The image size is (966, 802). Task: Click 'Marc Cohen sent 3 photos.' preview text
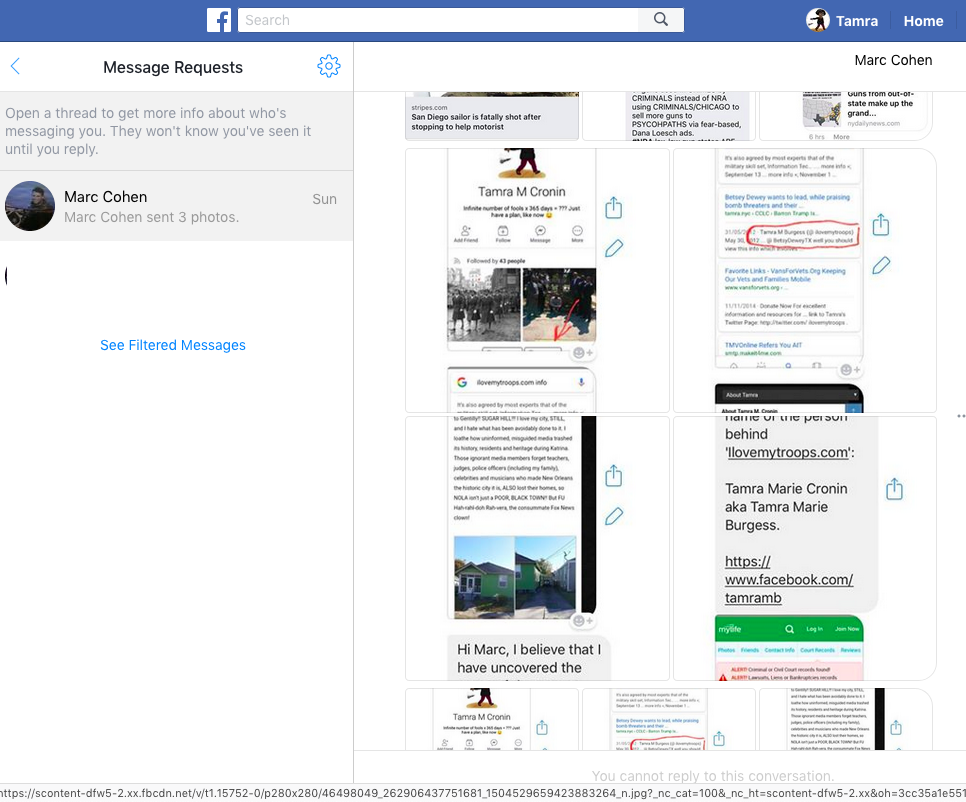(152, 217)
